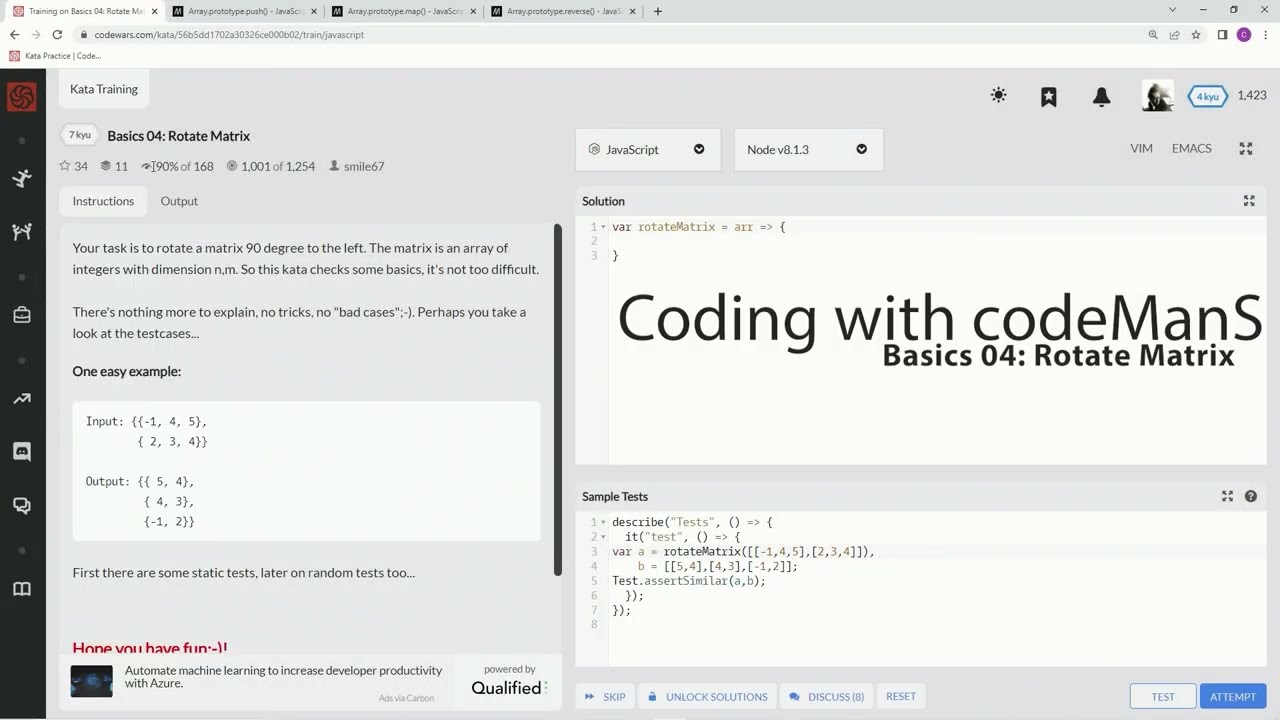Click the Qualified logo link
Screen dimensions: 1280x720
point(509,687)
